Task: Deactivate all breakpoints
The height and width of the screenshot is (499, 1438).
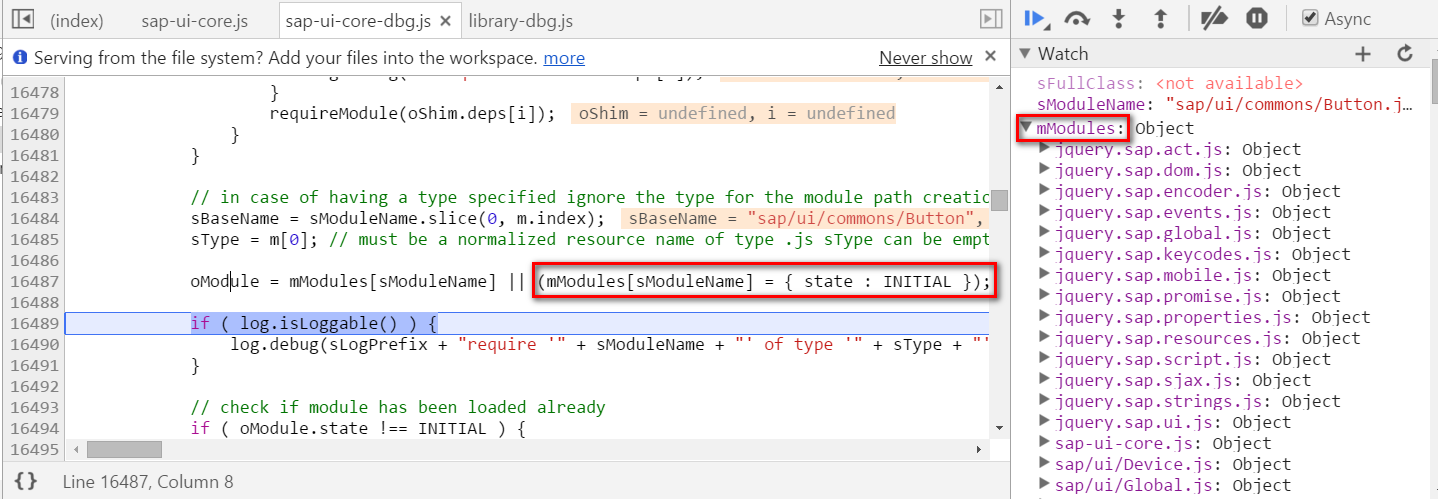Action: [x=1213, y=18]
